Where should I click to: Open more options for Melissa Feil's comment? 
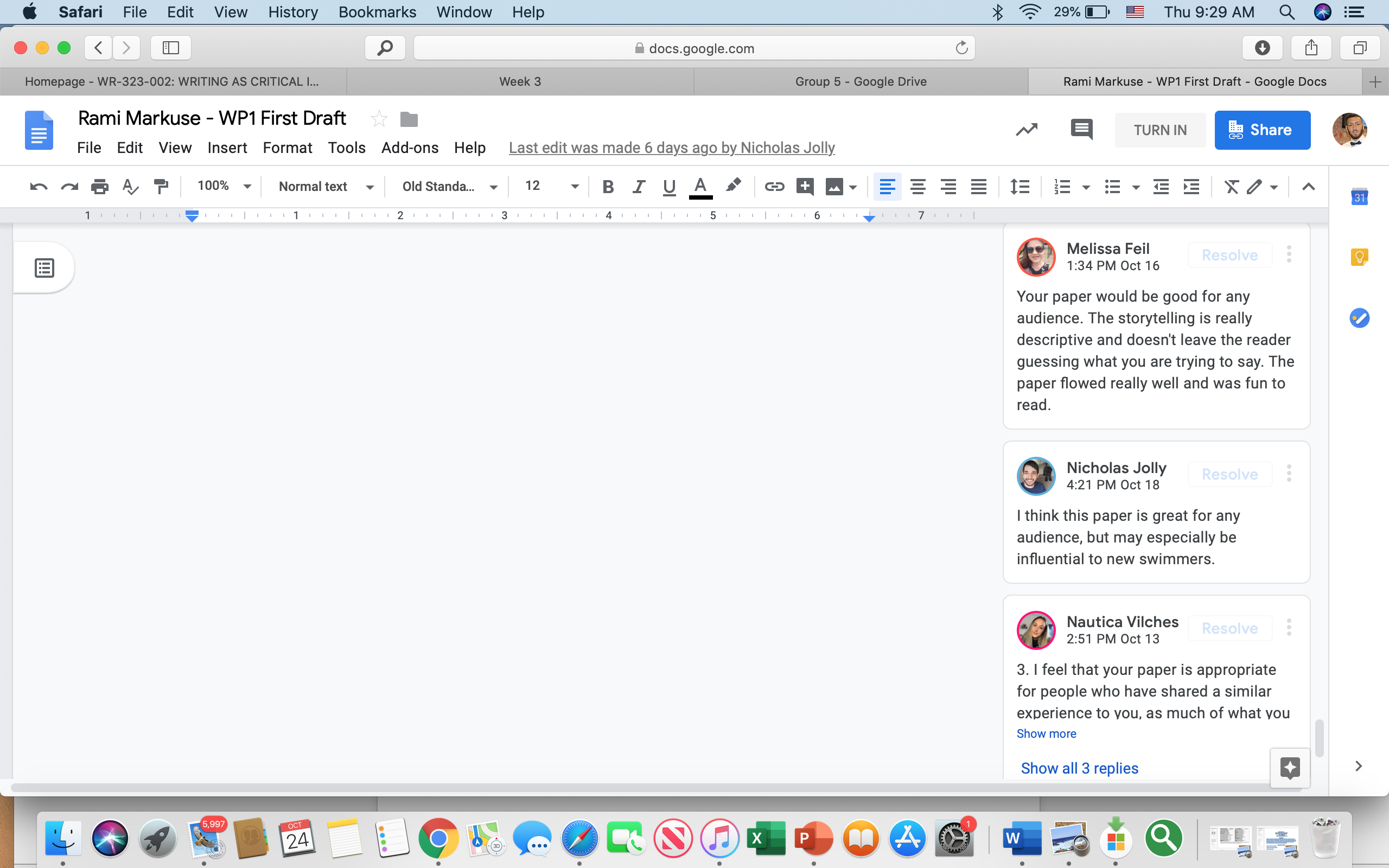tap(1289, 254)
